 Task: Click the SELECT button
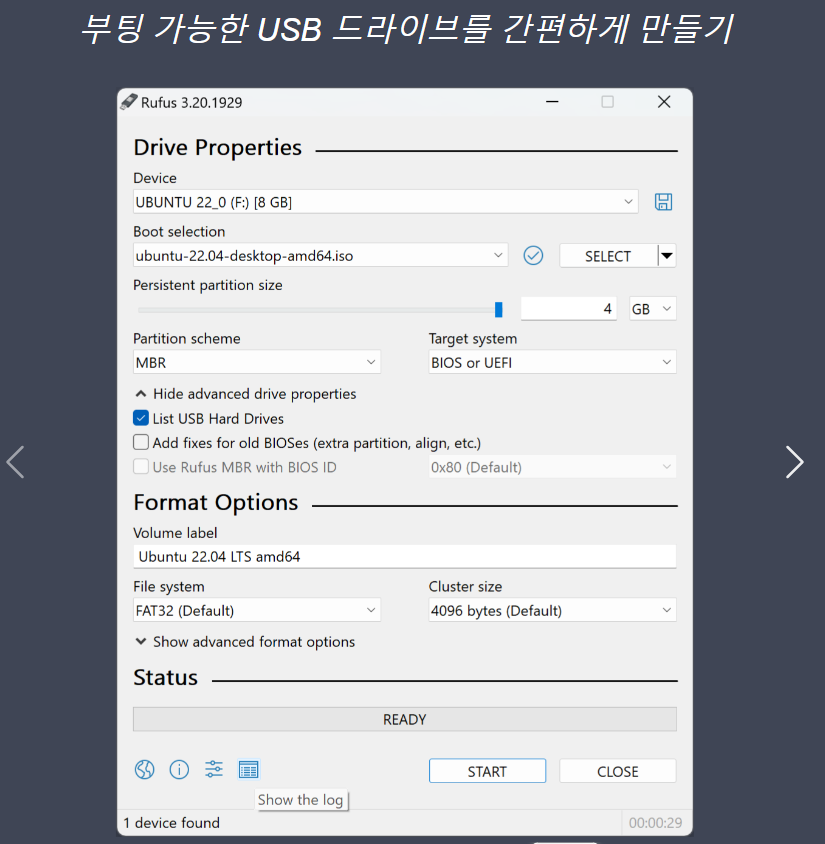click(x=608, y=256)
